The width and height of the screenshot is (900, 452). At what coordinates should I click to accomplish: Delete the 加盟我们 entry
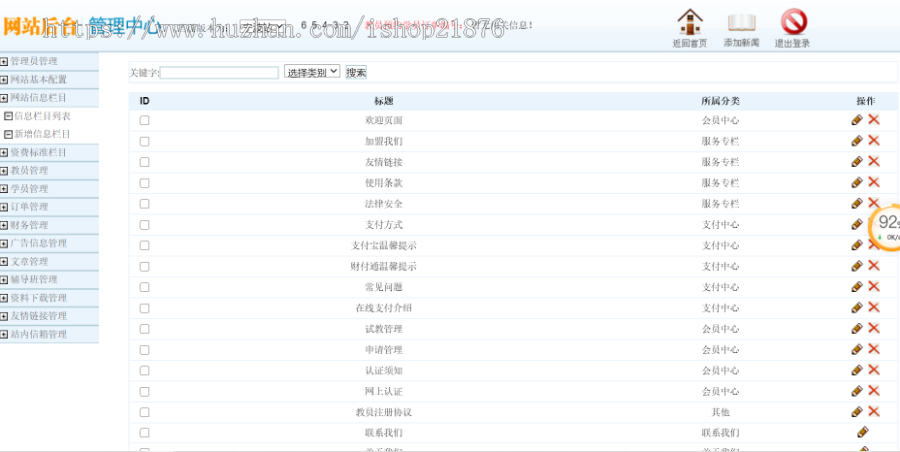pos(874,140)
